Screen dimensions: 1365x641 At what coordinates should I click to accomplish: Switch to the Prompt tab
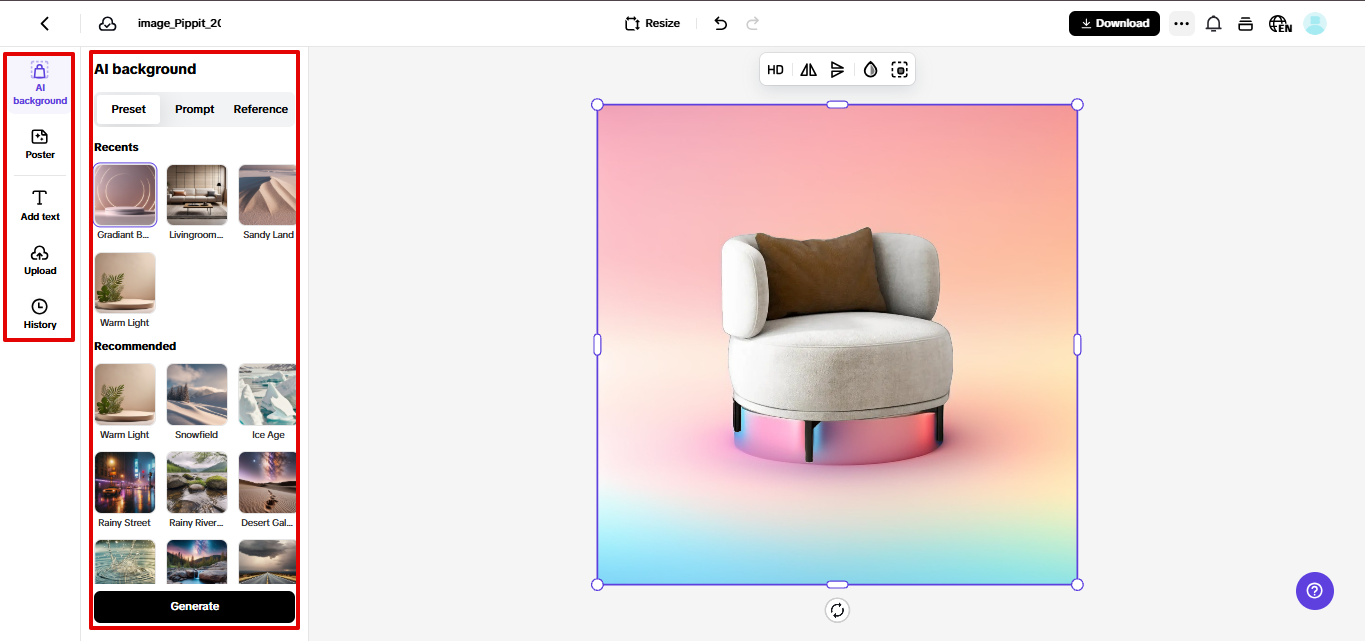coord(194,109)
